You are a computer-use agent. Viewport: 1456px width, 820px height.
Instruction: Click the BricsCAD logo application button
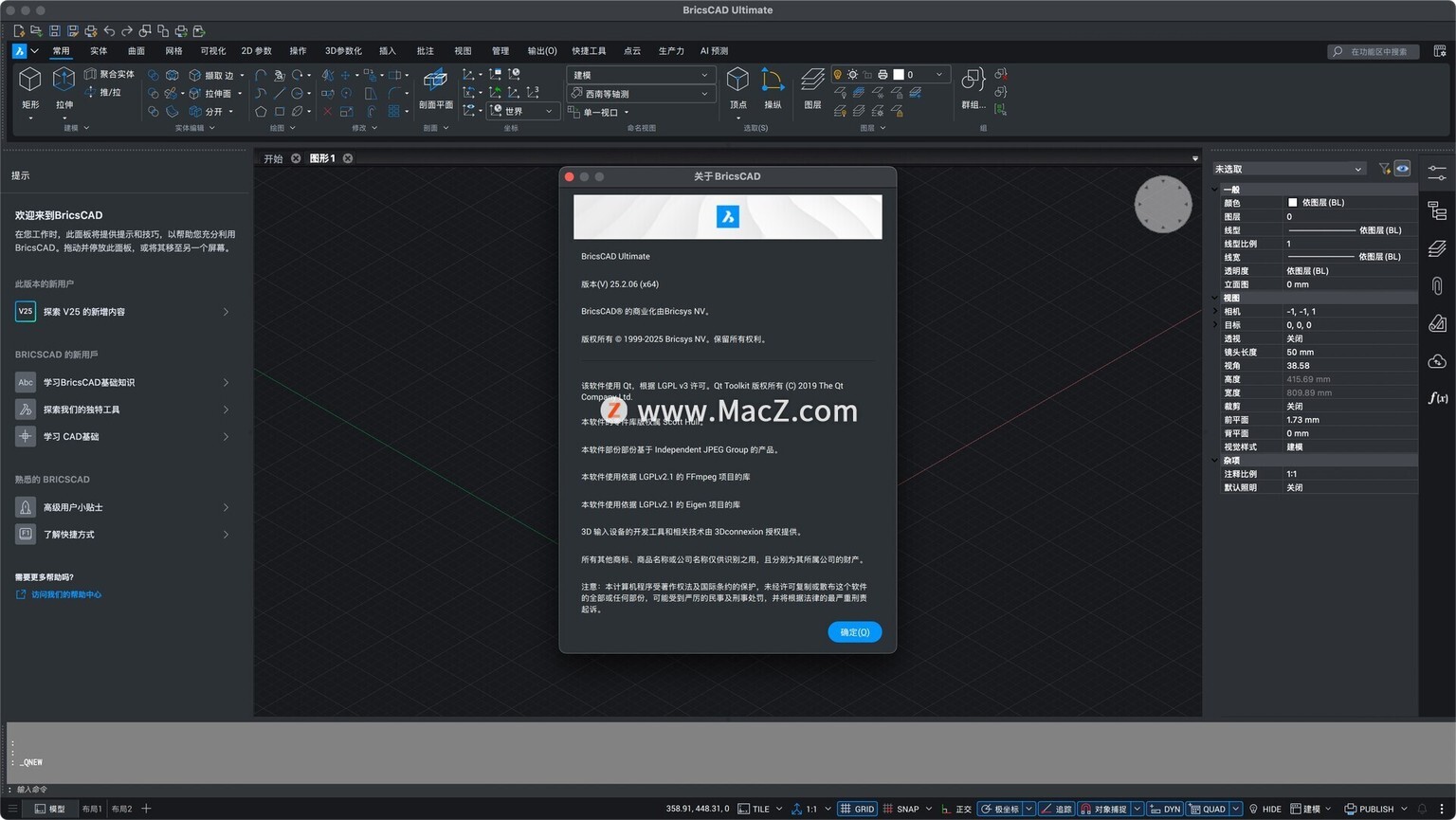[x=19, y=51]
